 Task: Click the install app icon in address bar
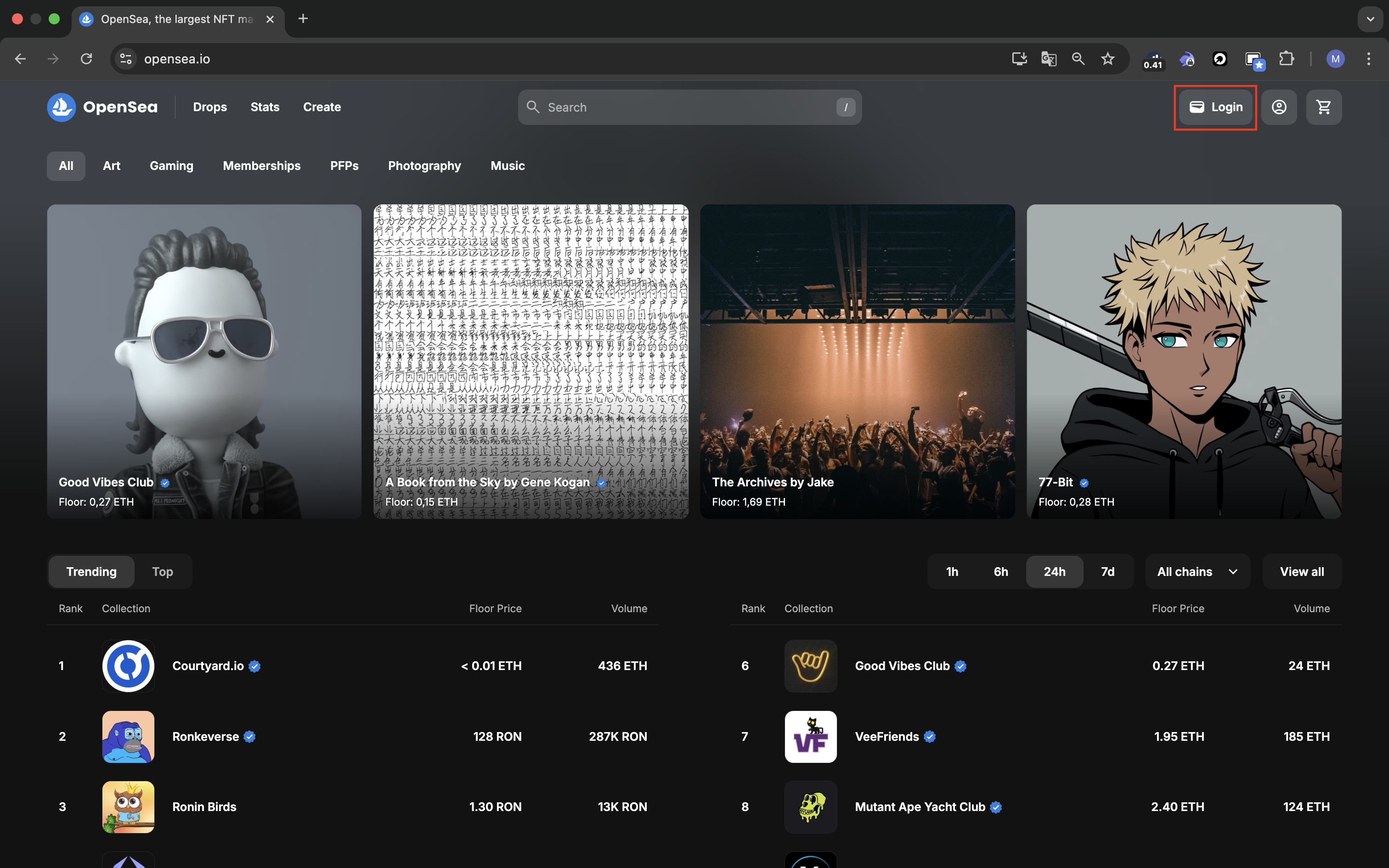[x=1019, y=59]
